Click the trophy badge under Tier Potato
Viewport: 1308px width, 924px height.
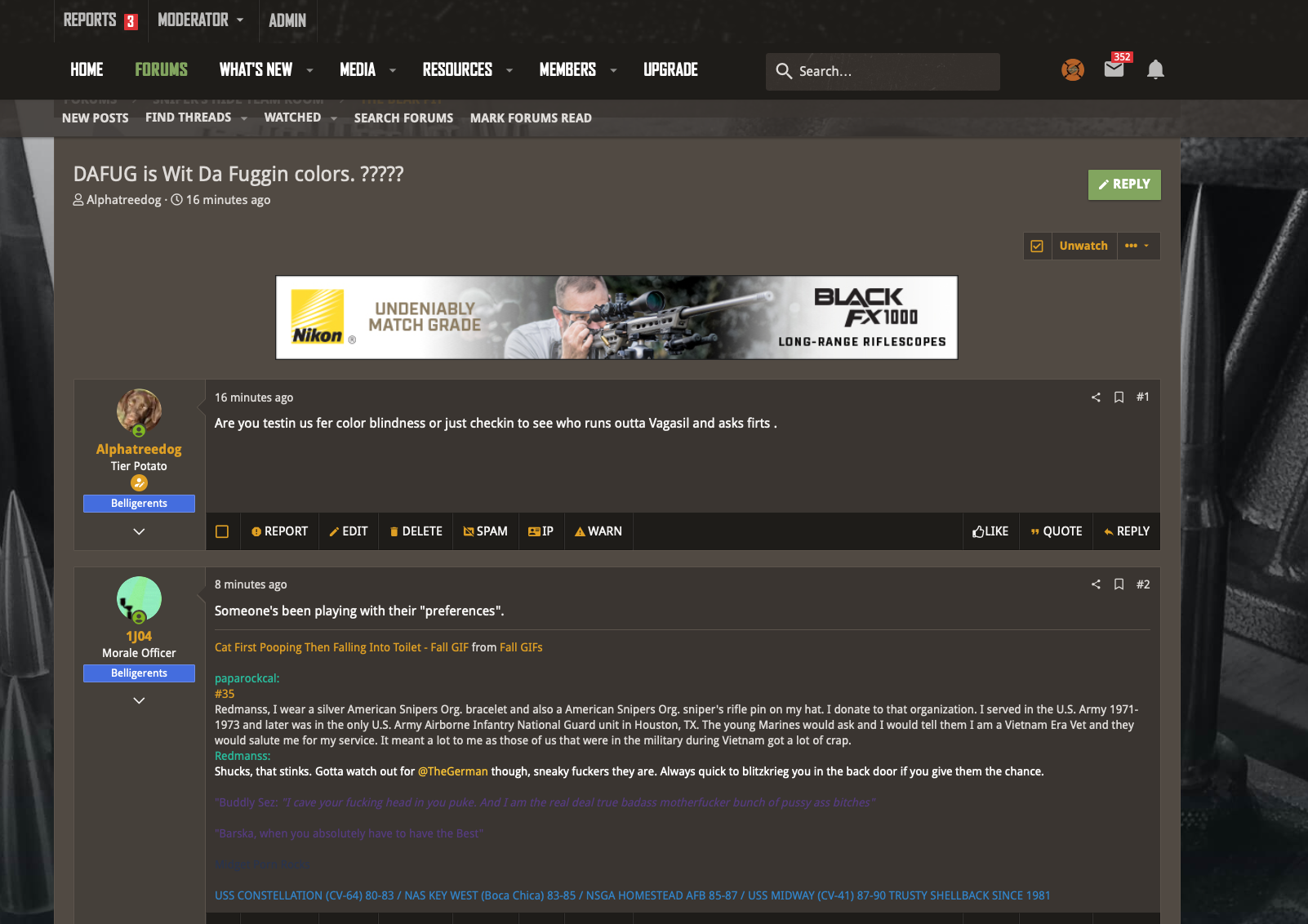click(139, 483)
